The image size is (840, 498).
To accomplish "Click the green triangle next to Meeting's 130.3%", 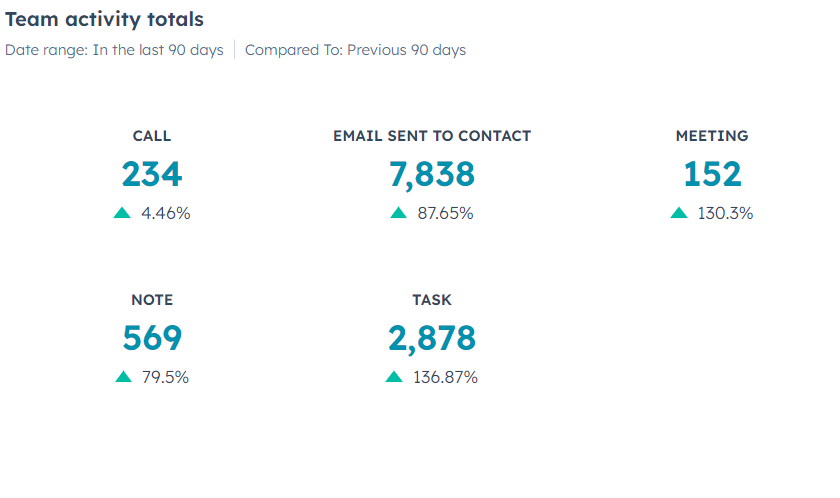I will 679,212.
